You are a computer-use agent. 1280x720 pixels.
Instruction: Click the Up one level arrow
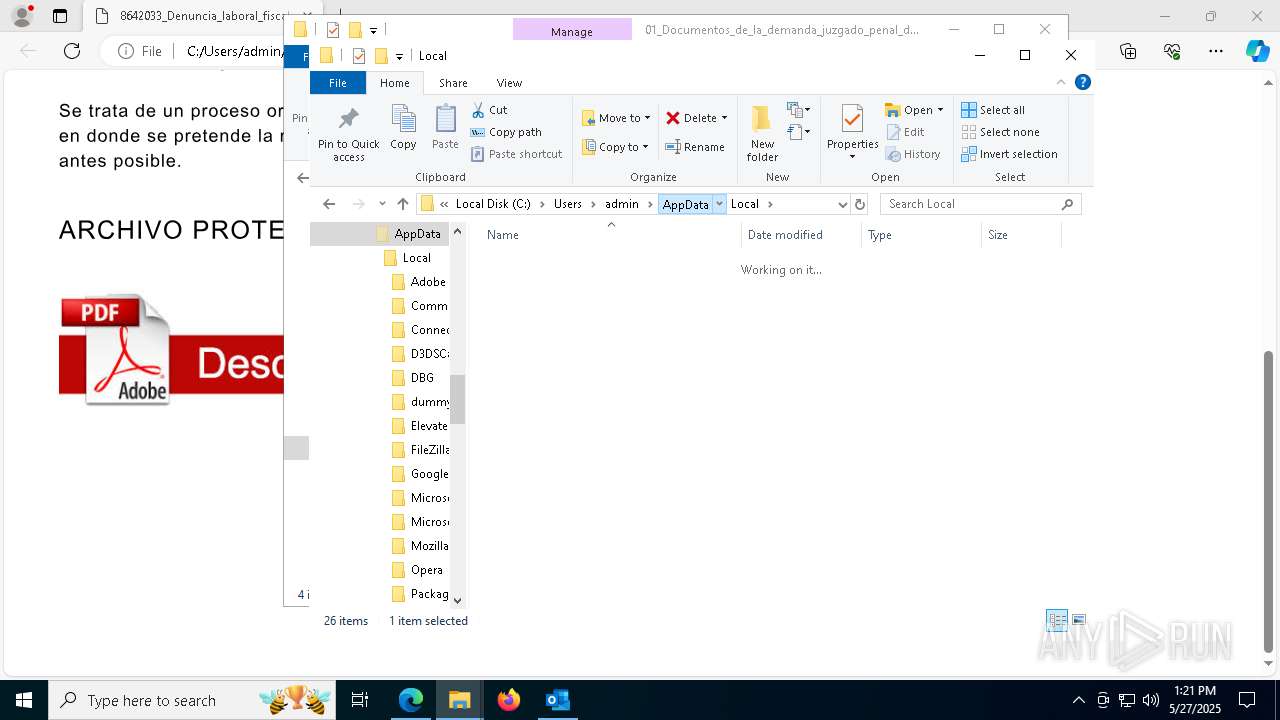[x=403, y=204]
